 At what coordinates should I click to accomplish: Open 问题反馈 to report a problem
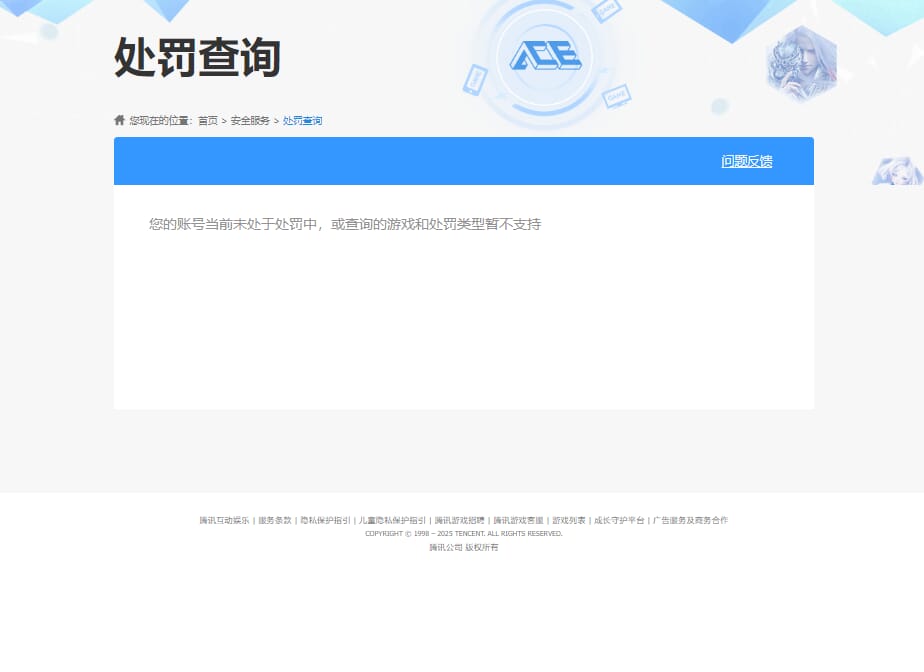click(x=746, y=160)
